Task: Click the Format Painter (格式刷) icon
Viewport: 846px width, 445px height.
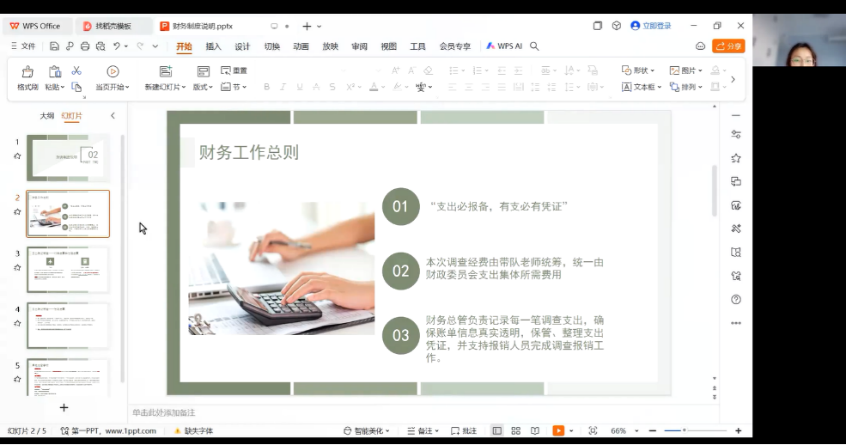Action: (x=27, y=72)
